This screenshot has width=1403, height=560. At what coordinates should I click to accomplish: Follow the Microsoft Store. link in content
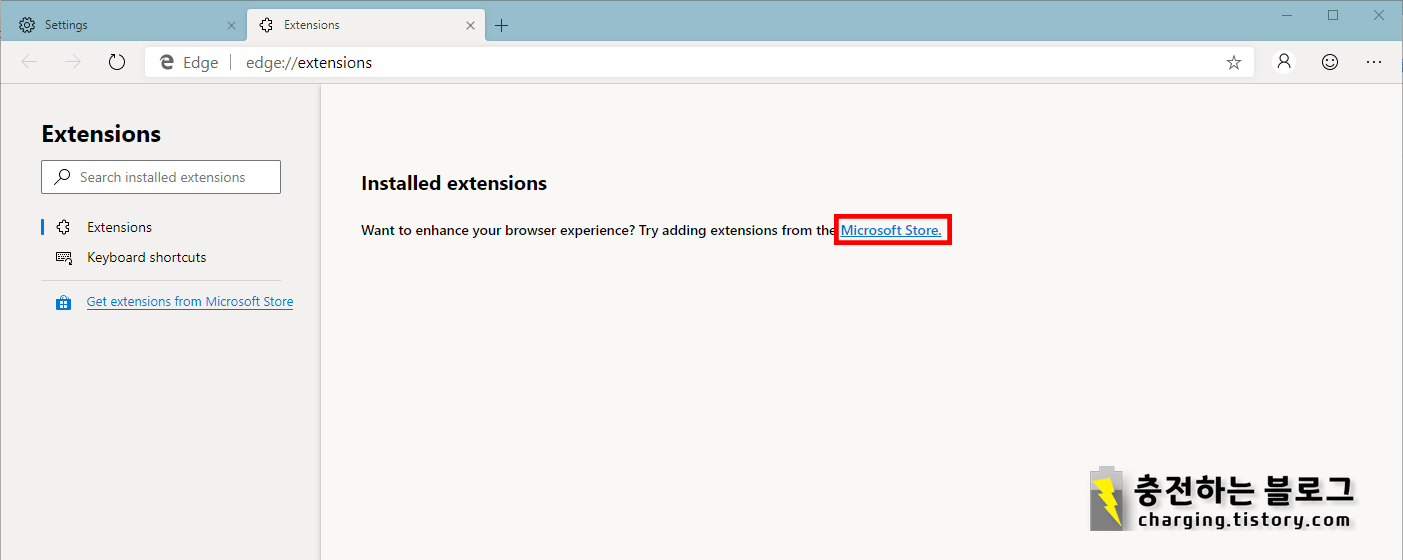coord(891,230)
